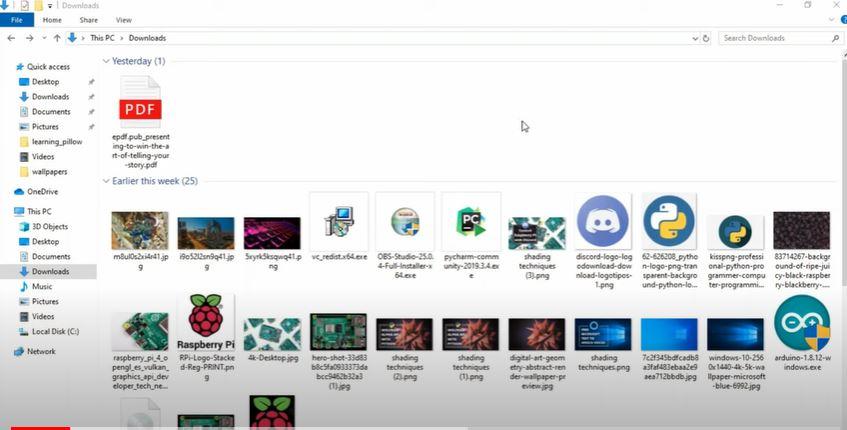Select the epdf.pub presenting-to-win PDF file
The width and height of the screenshot is (847, 430).
tap(140, 122)
